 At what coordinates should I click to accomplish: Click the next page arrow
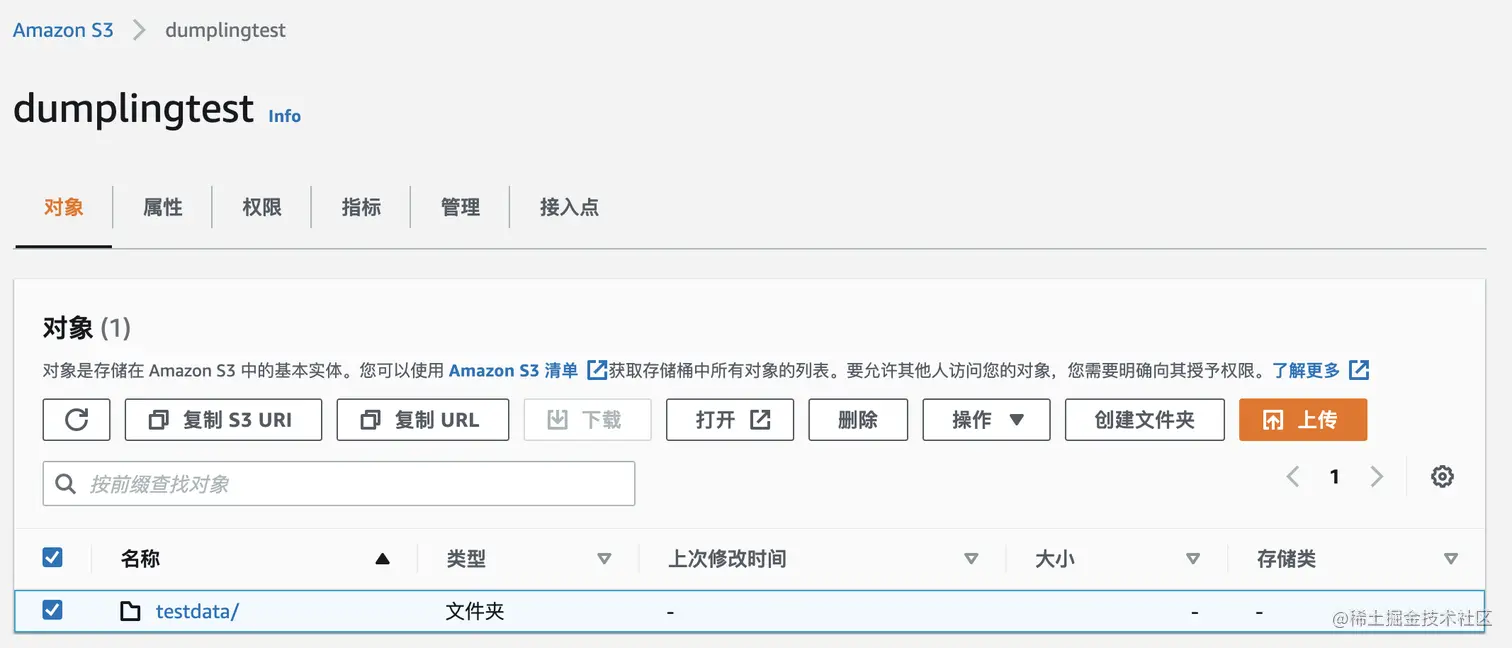1377,477
